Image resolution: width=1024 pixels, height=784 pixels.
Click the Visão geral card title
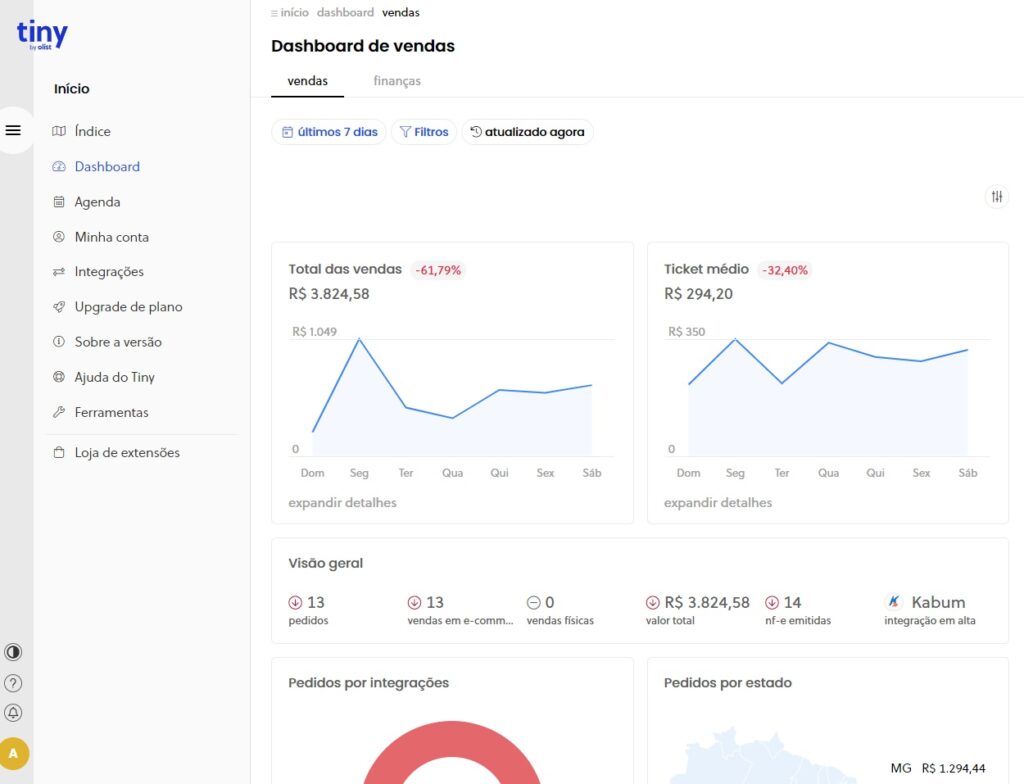[x=325, y=563]
